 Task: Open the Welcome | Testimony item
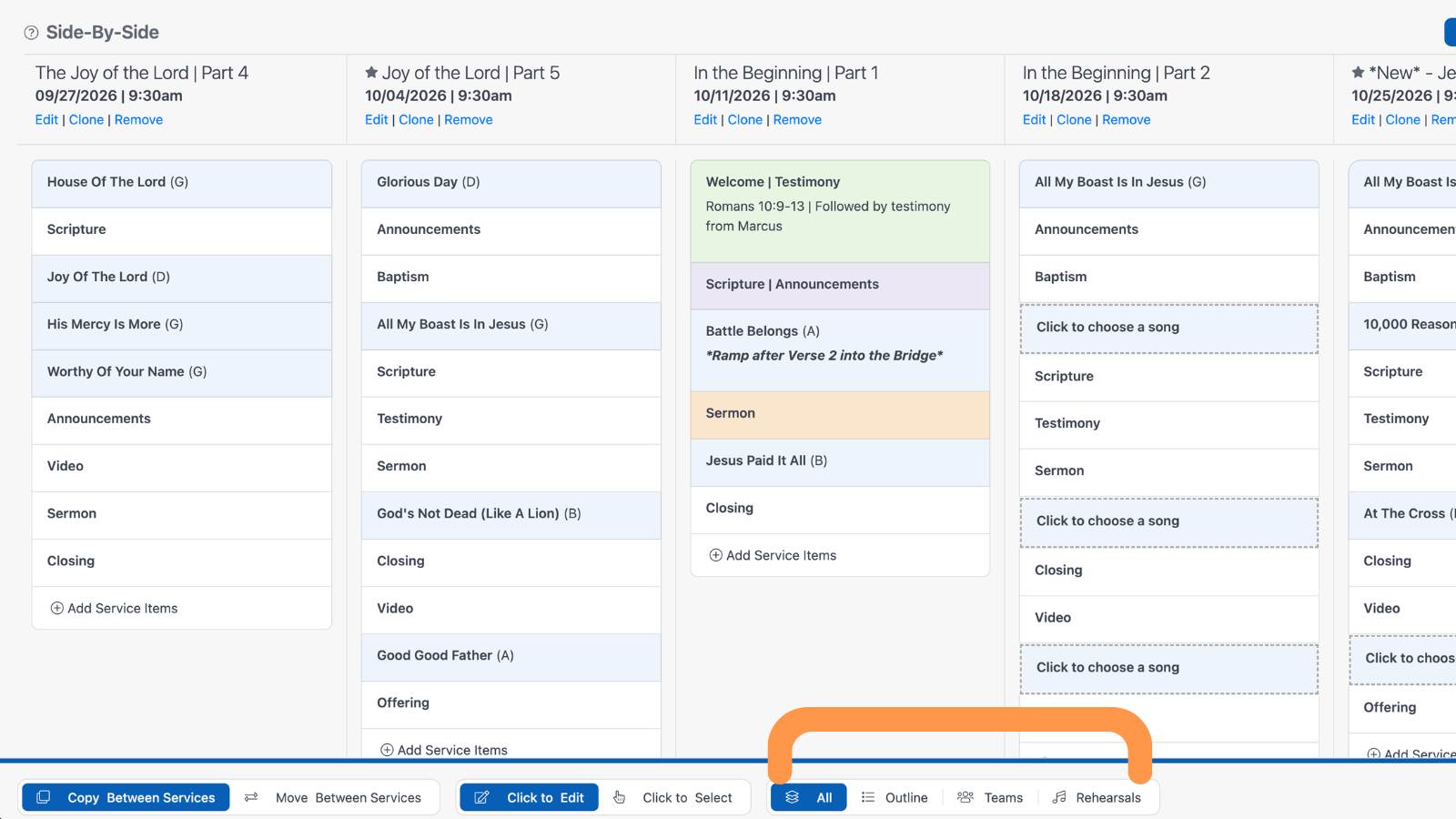tap(840, 211)
